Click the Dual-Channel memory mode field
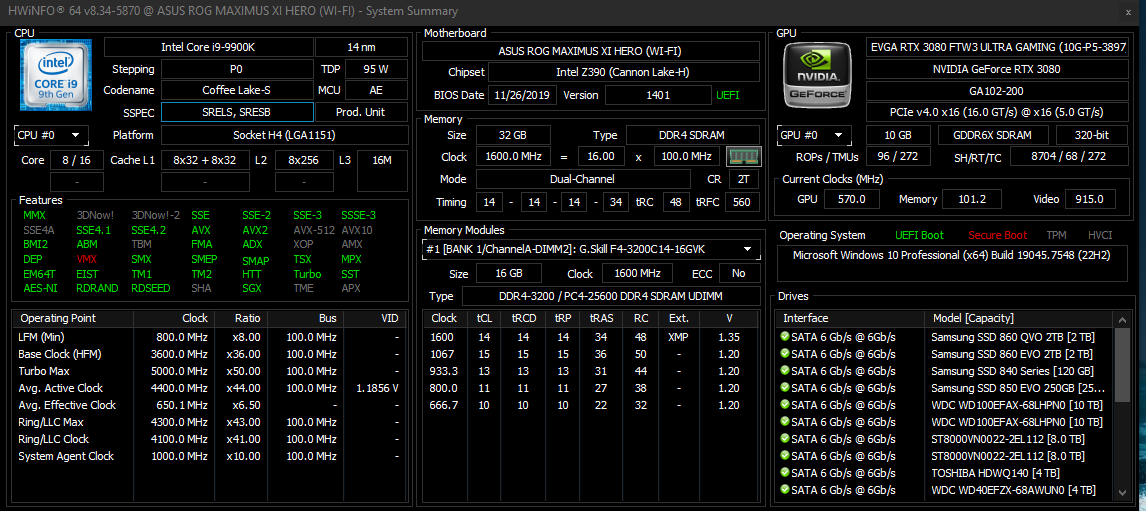 click(583, 179)
